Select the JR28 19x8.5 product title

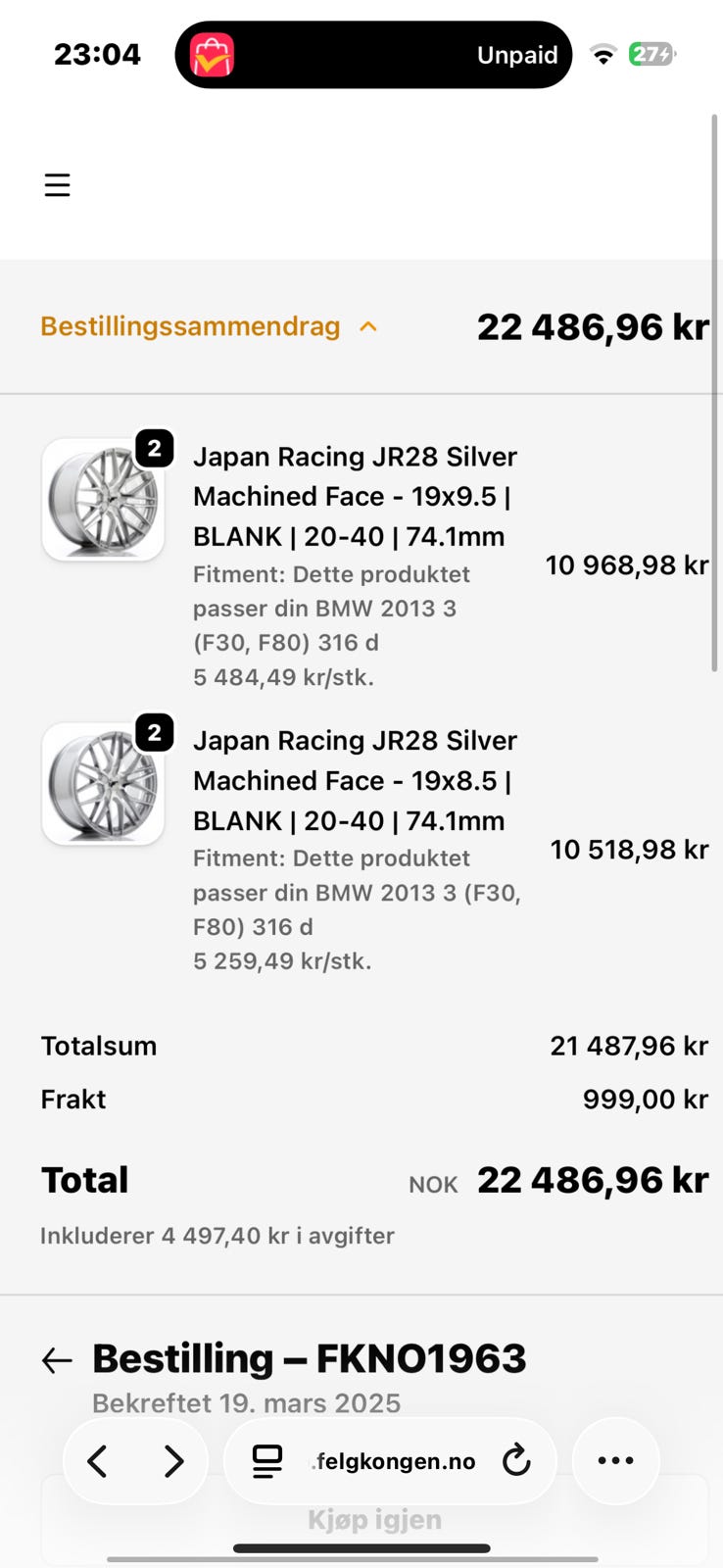[355, 781]
